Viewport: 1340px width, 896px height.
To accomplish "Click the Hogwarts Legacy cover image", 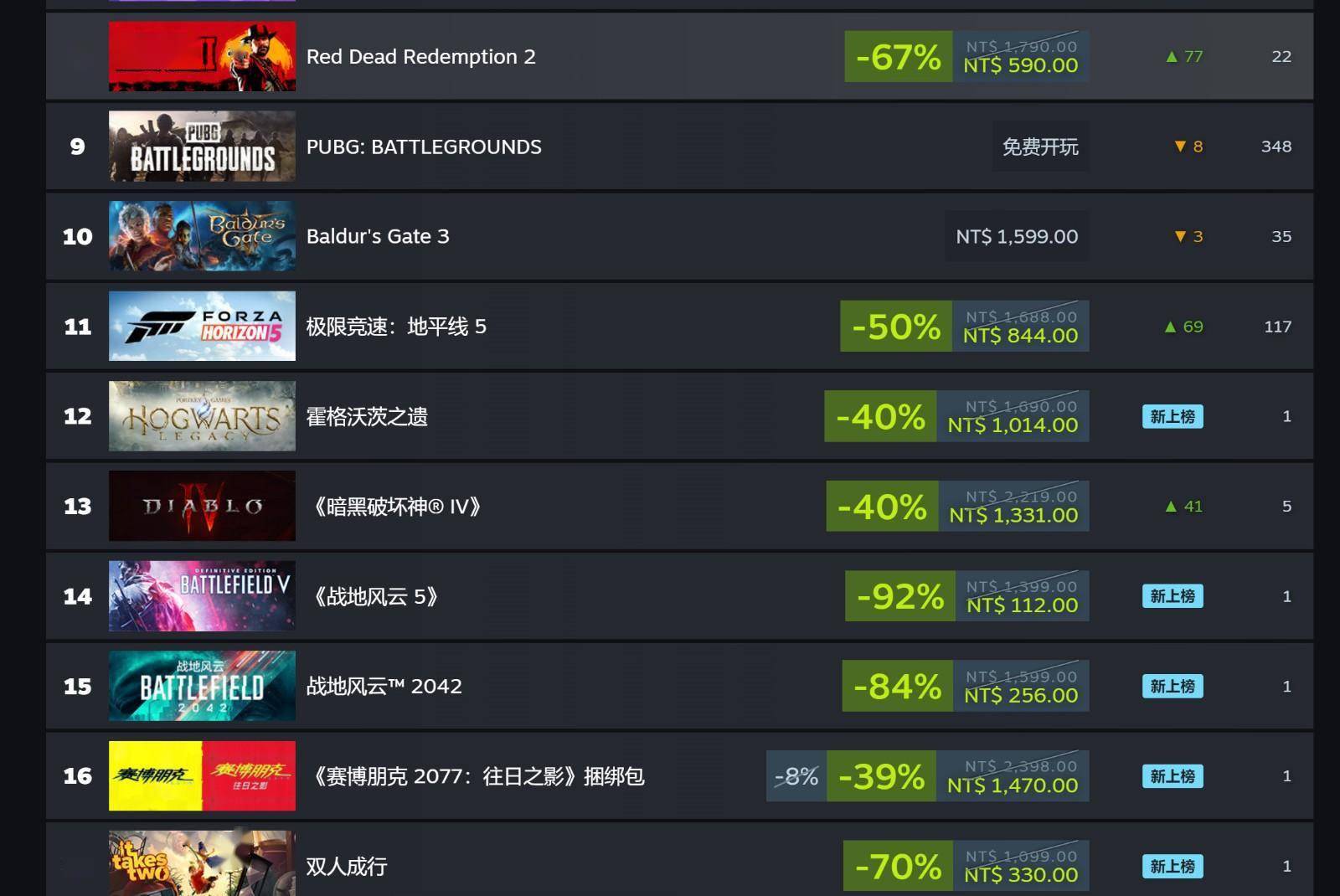I will 202,416.
